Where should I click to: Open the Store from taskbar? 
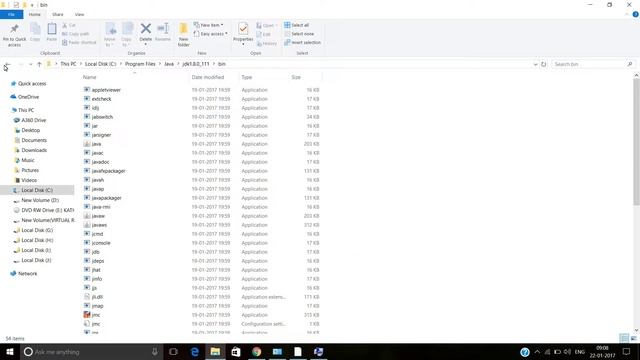236,351
